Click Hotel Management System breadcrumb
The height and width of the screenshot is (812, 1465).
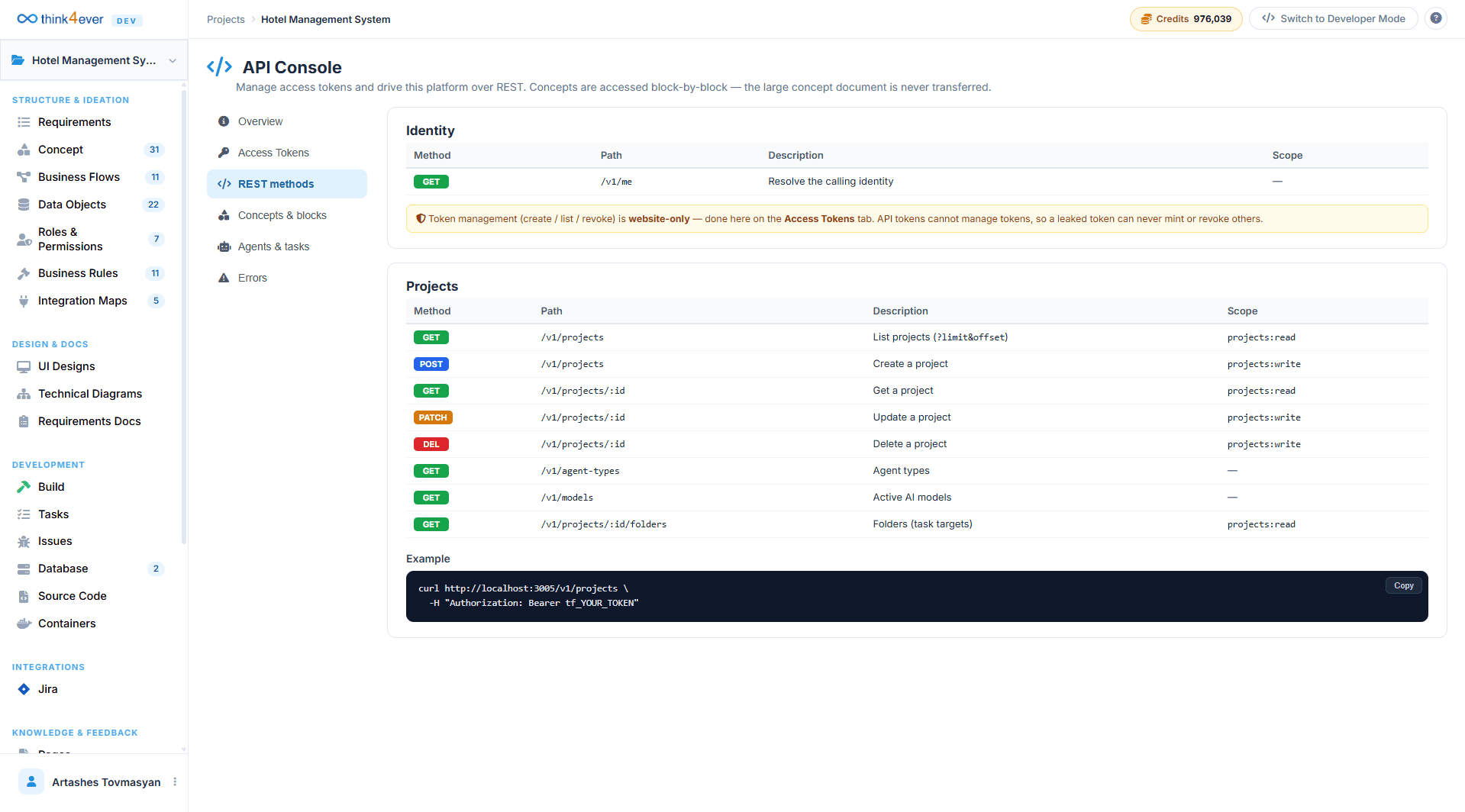coord(325,19)
